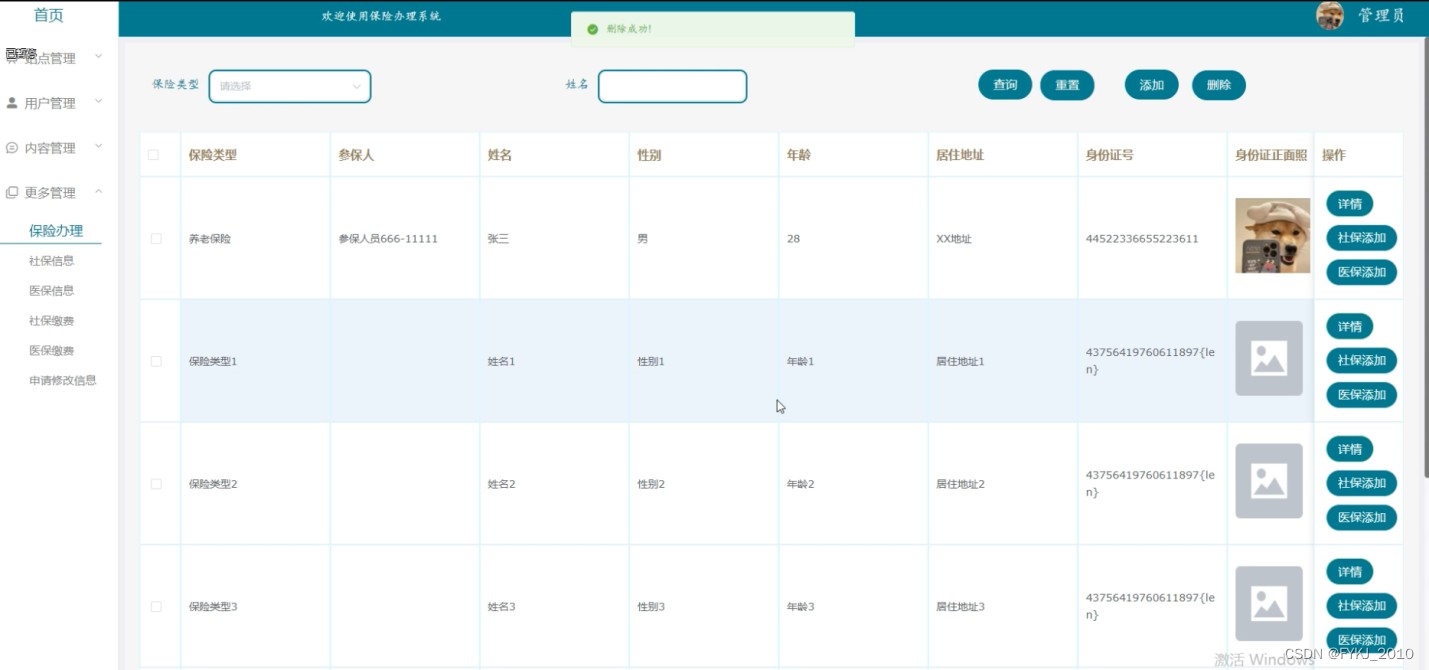Check the box for the 保险类型3 row
Viewport: 1429px width, 670px height.
156,607
